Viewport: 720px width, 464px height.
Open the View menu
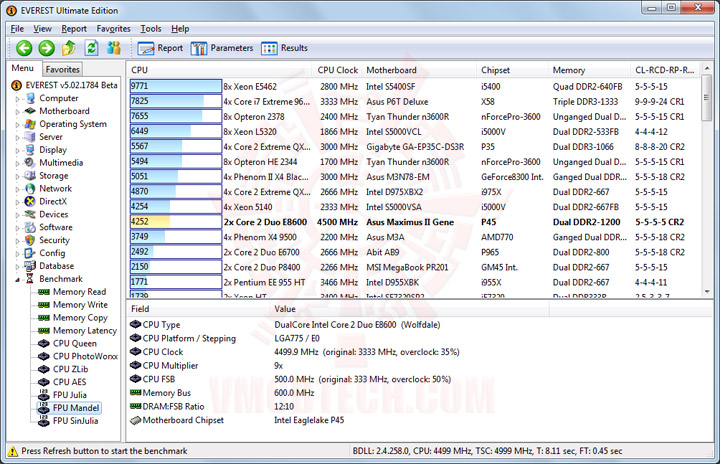[42, 28]
